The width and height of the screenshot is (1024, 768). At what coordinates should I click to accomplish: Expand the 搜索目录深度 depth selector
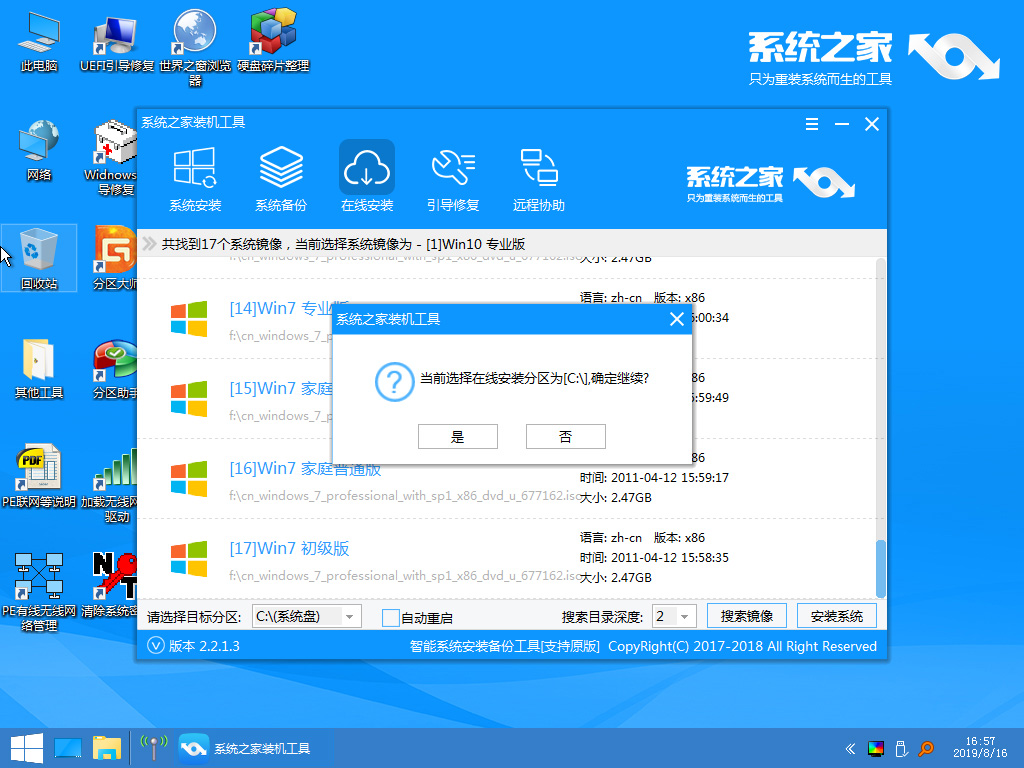coord(685,616)
